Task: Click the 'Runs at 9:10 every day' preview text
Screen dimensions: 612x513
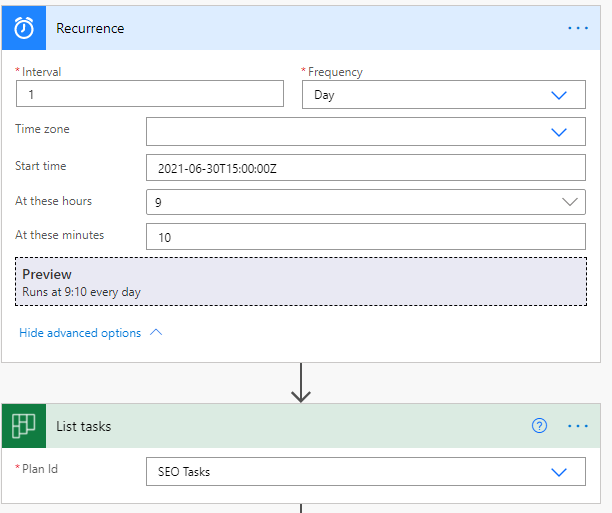Action: pos(81,292)
